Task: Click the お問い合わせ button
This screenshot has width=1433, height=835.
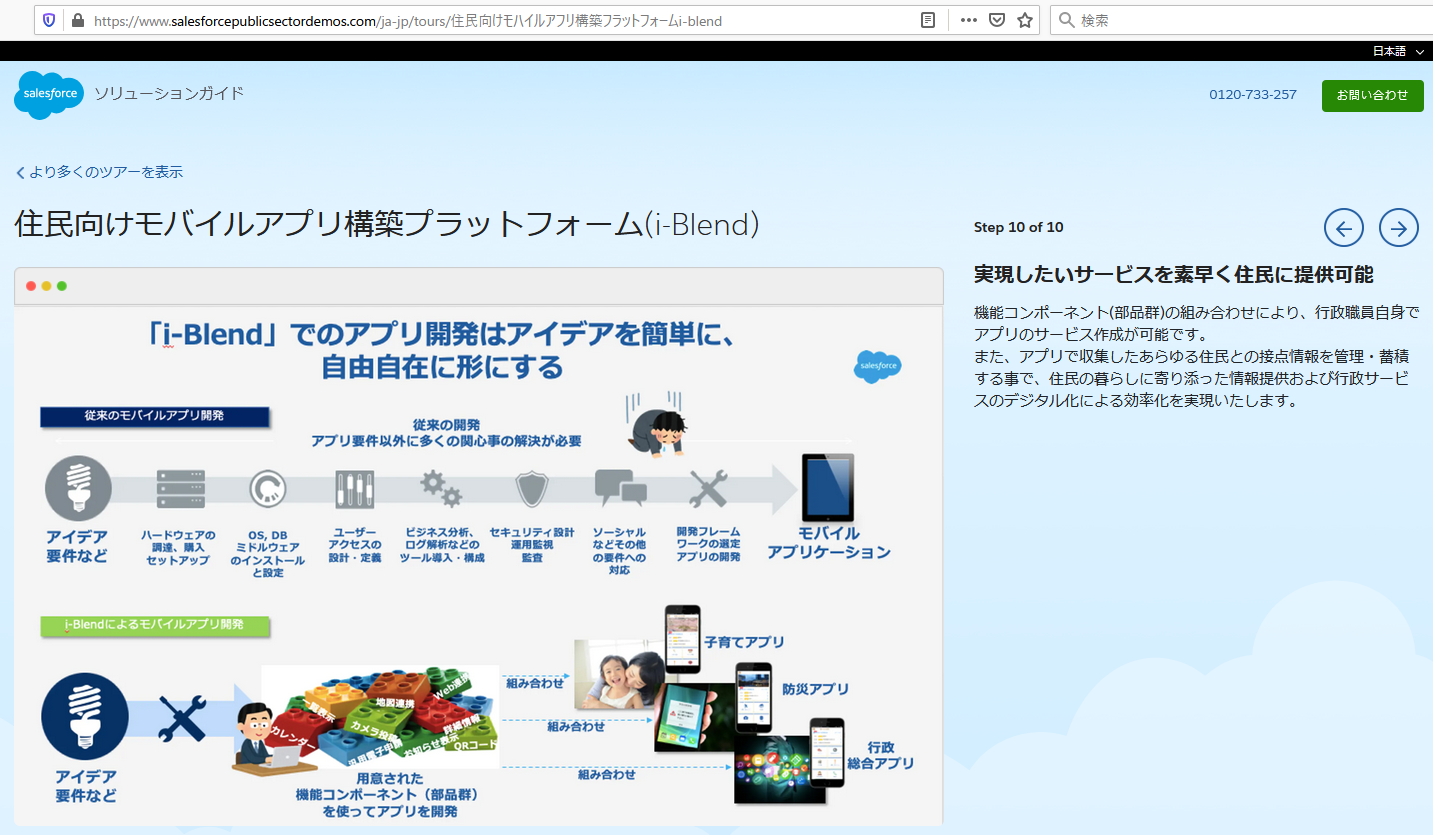Action: (x=1372, y=95)
